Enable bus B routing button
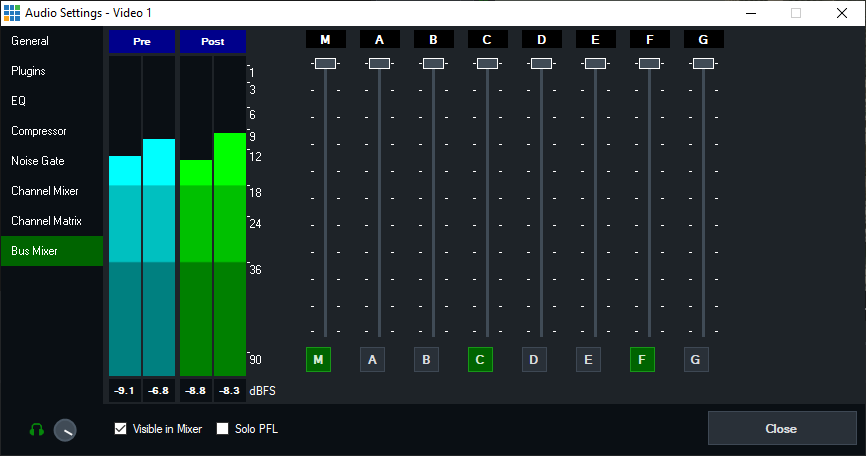The image size is (866, 456). pos(426,359)
